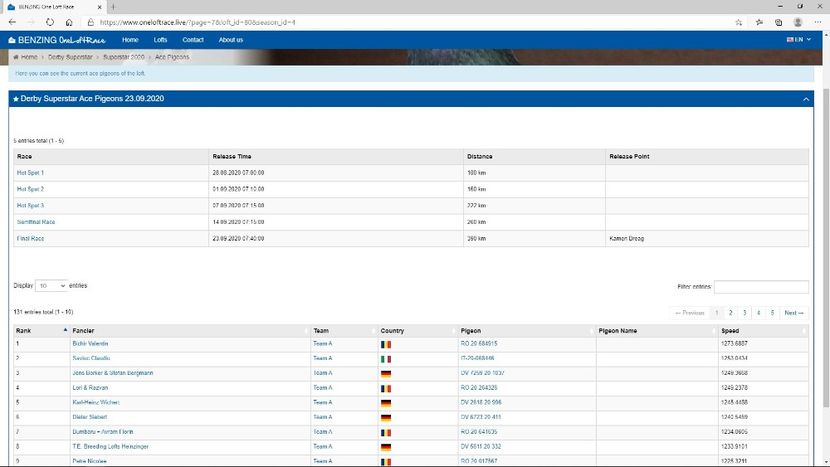This screenshot has height=467, width=830.
Task: Click the browser refresh icon
Action: (49, 21)
